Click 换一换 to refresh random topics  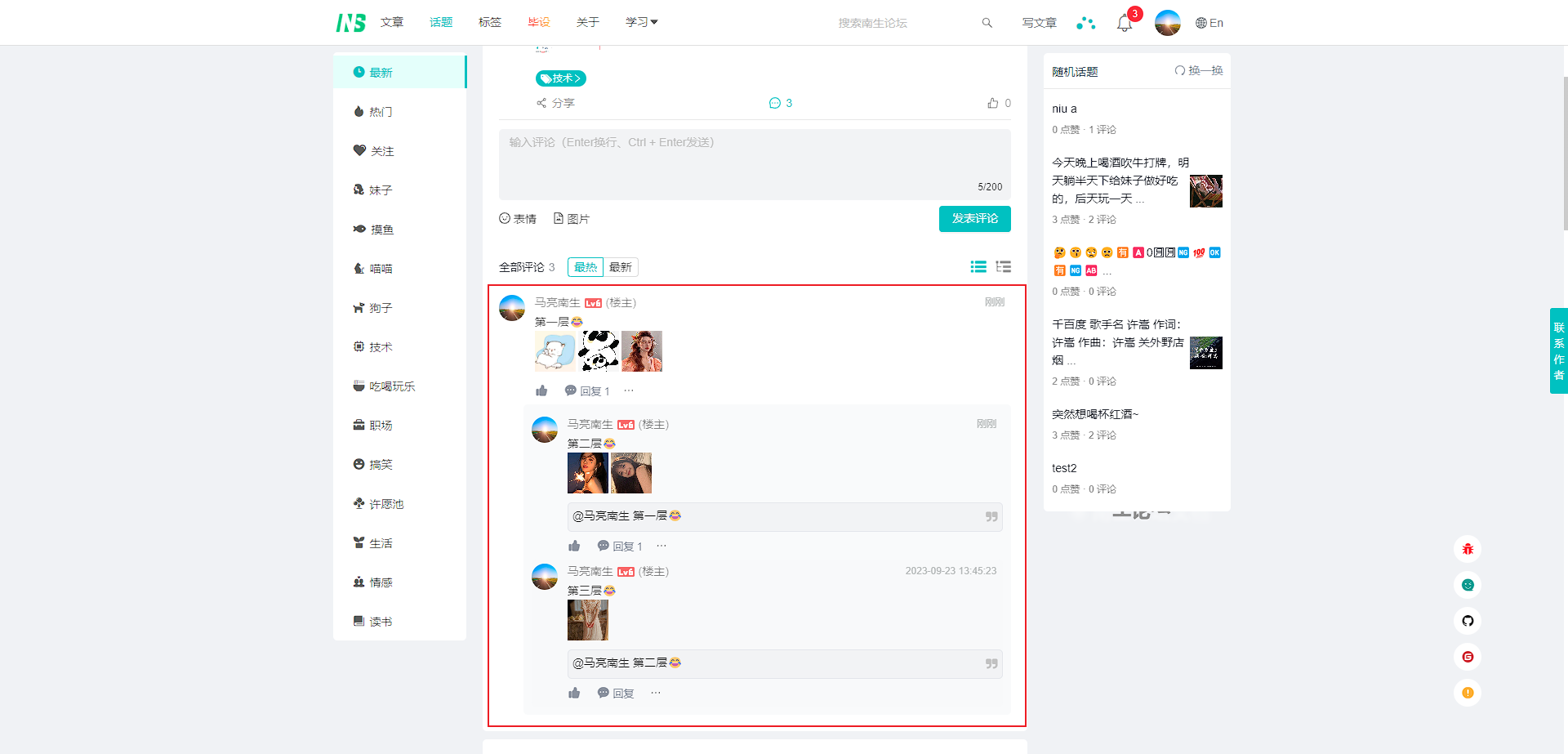1198,71
